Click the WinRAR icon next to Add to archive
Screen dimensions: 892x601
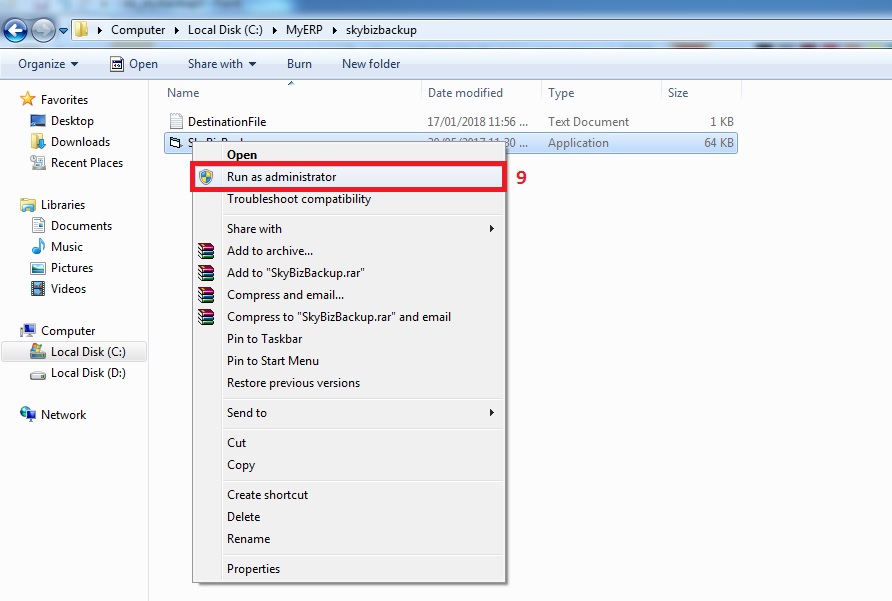tap(206, 251)
